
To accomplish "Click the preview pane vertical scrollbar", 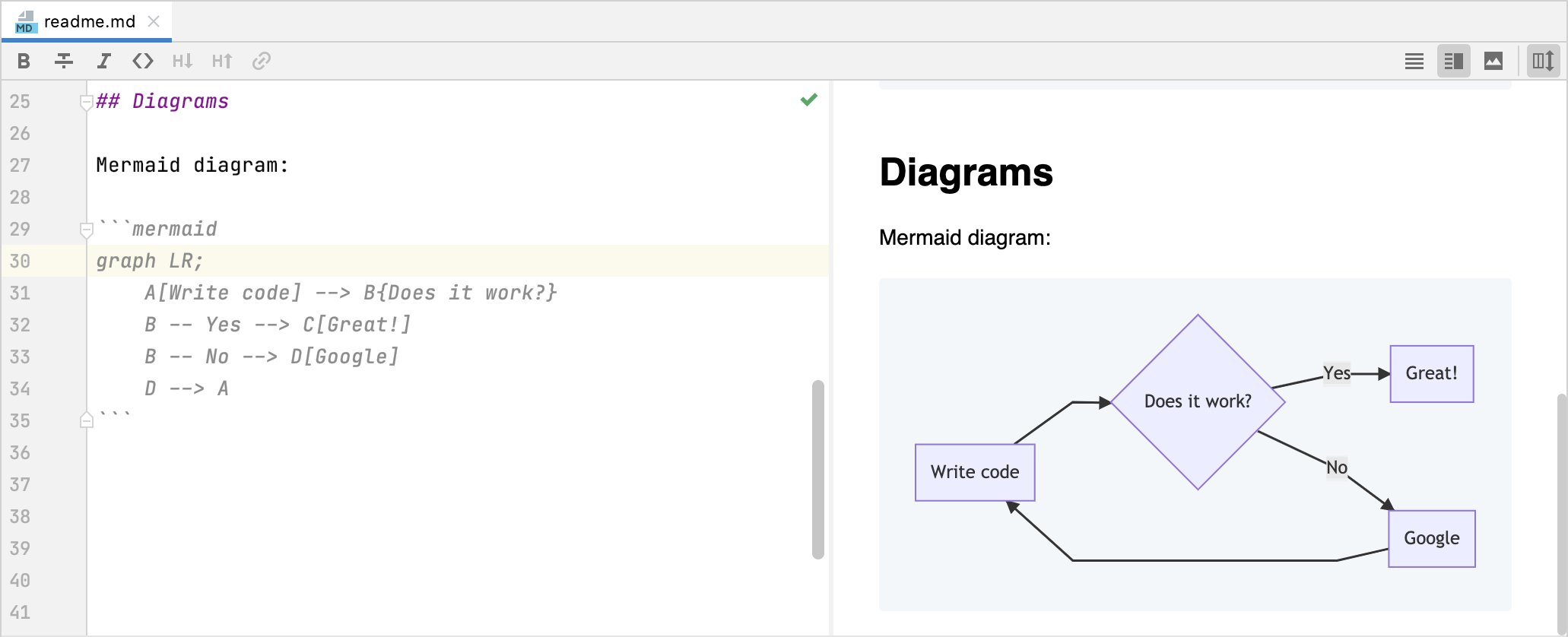I will [x=1561, y=514].
